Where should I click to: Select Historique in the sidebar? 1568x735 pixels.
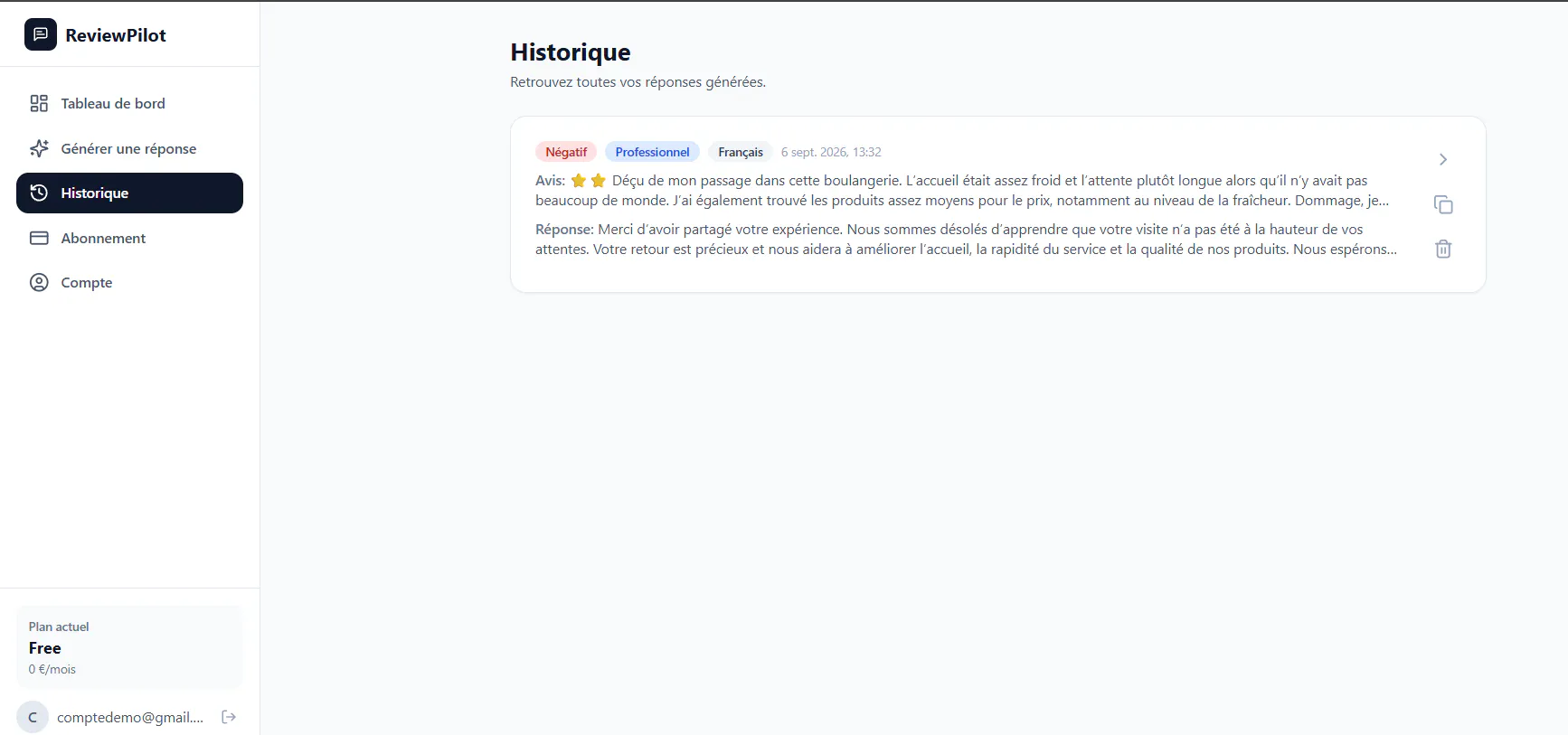pyautogui.click(x=129, y=193)
